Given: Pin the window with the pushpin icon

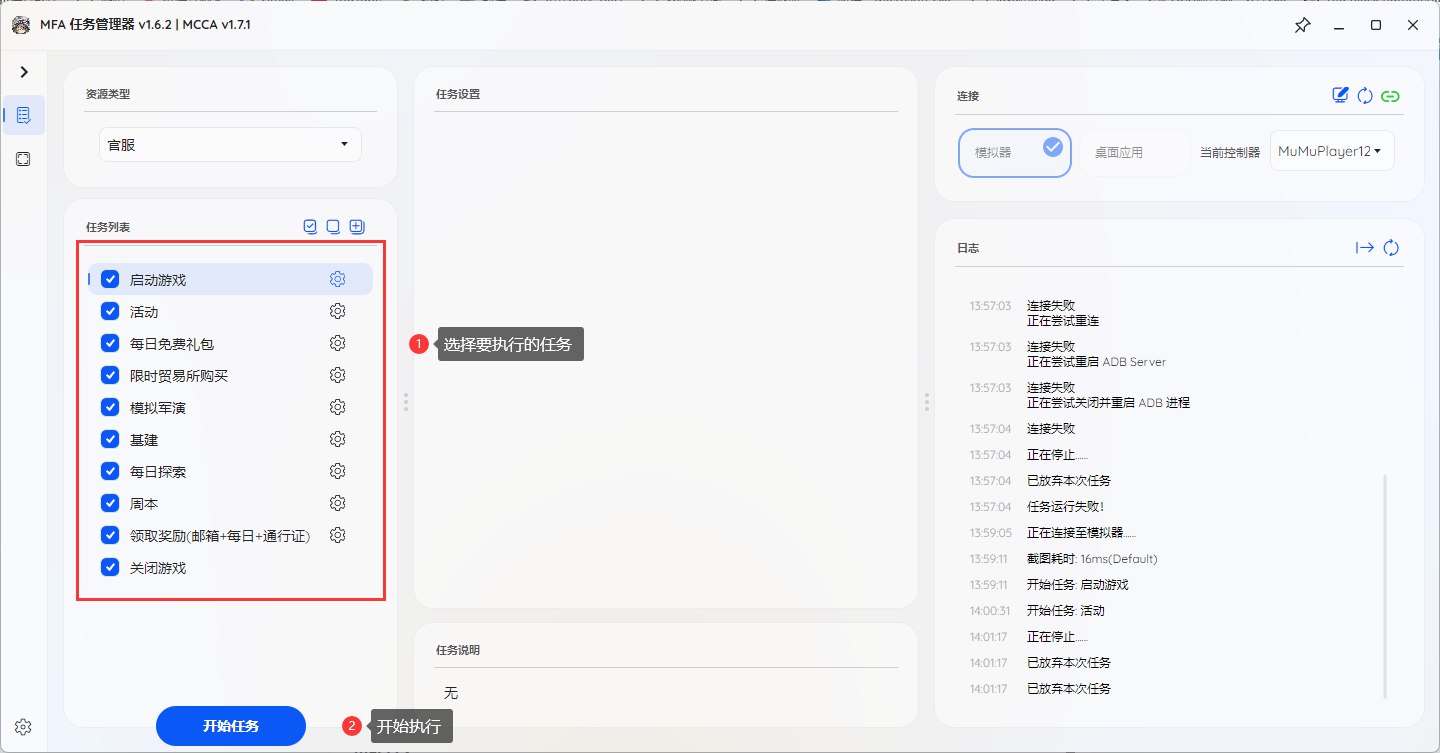Looking at the screenshot, I should coord(1301,25).
